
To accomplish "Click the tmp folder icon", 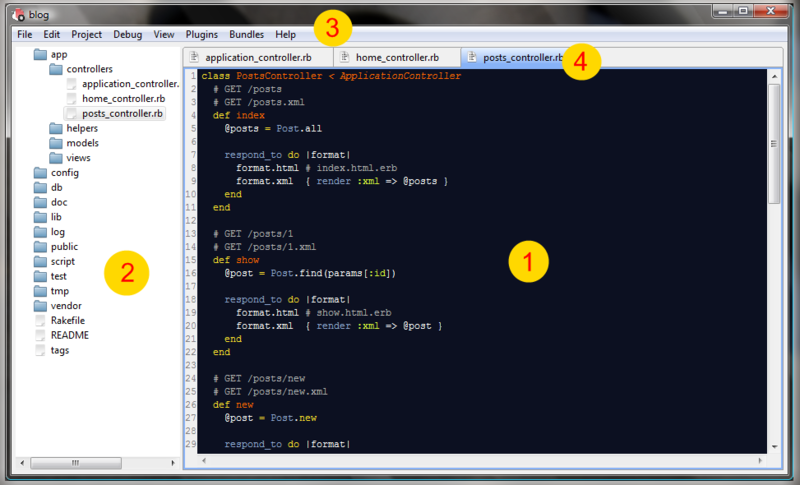I will pos(40,291).
